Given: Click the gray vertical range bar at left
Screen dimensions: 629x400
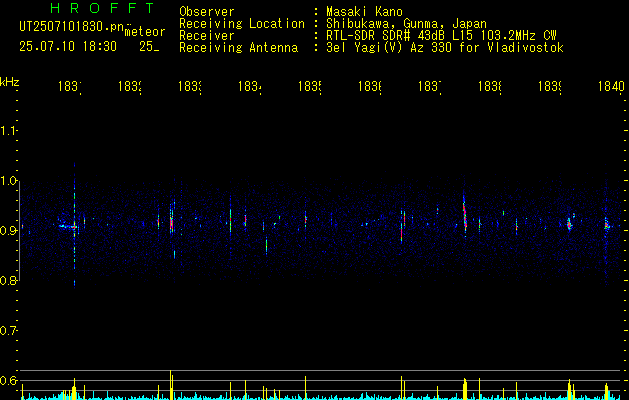Looking at the screenshot, I should click(x=20, y=231).
